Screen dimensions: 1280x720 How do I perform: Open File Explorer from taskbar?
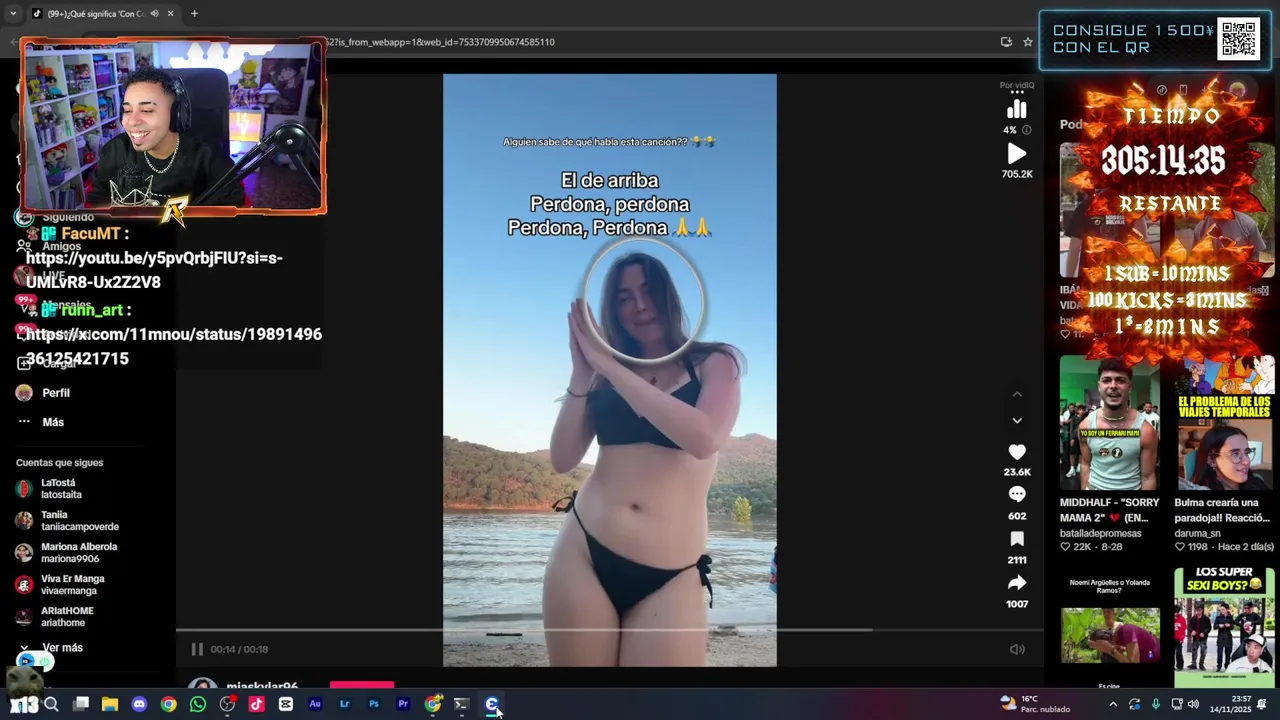click(x=110, y=704)
